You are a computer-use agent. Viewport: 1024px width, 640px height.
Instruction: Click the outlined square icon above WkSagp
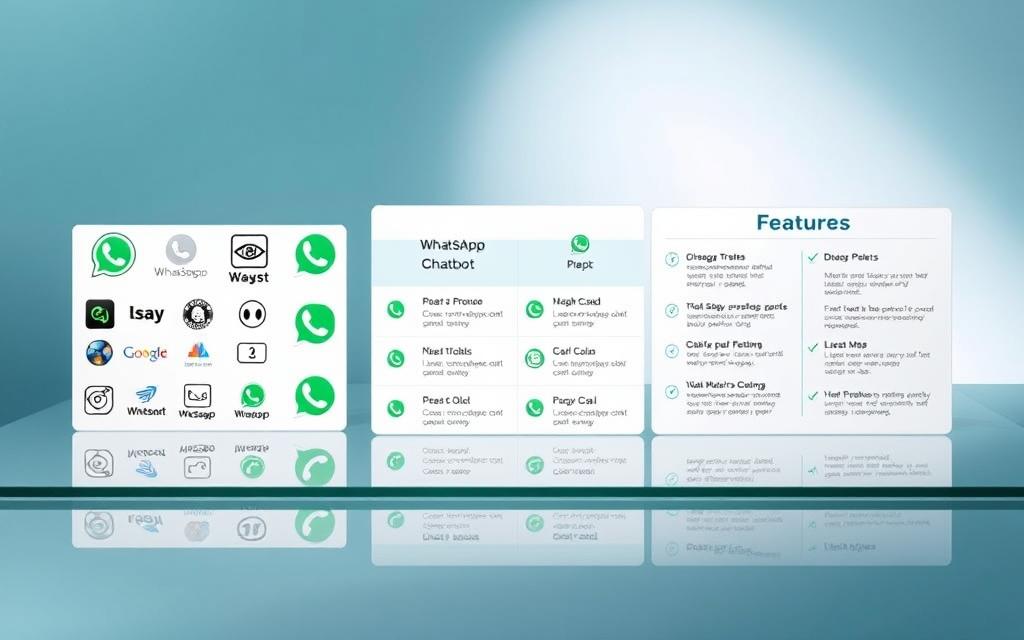(x=197, y=396)
